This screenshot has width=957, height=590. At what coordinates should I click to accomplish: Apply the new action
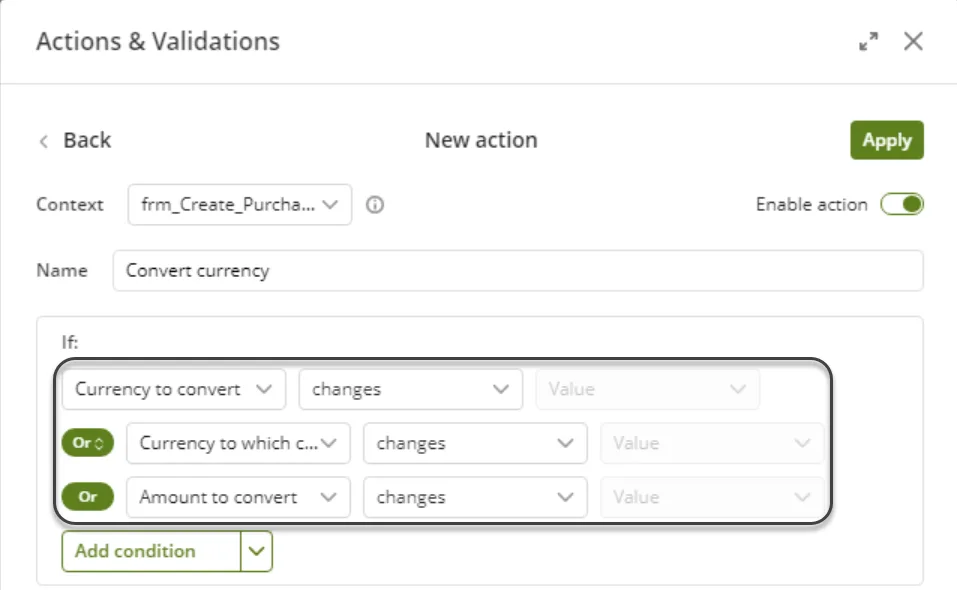887,140
